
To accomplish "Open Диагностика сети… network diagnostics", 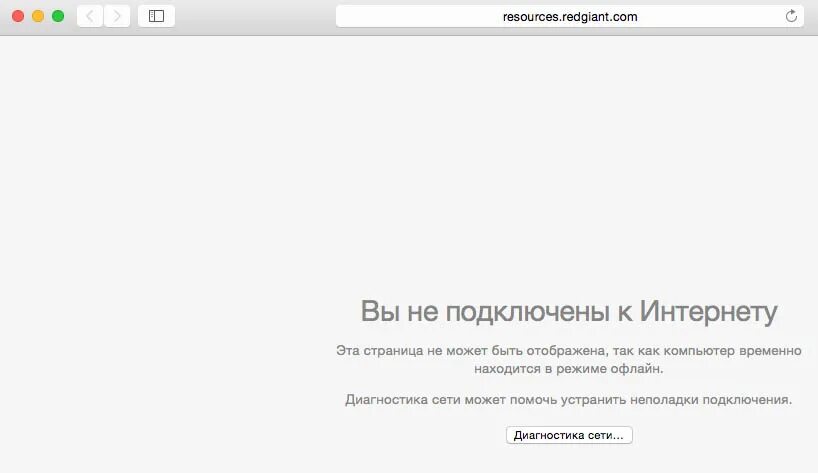I will 569,435.
